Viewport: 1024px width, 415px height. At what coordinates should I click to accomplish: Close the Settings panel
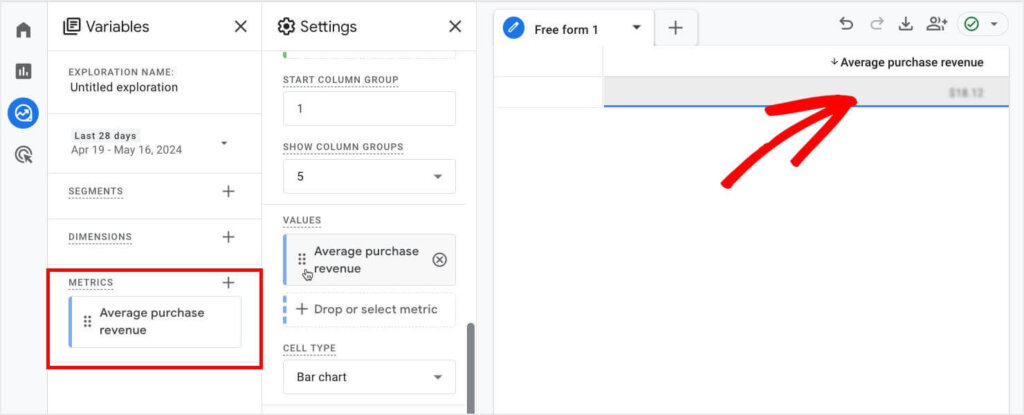click(455, 26)
